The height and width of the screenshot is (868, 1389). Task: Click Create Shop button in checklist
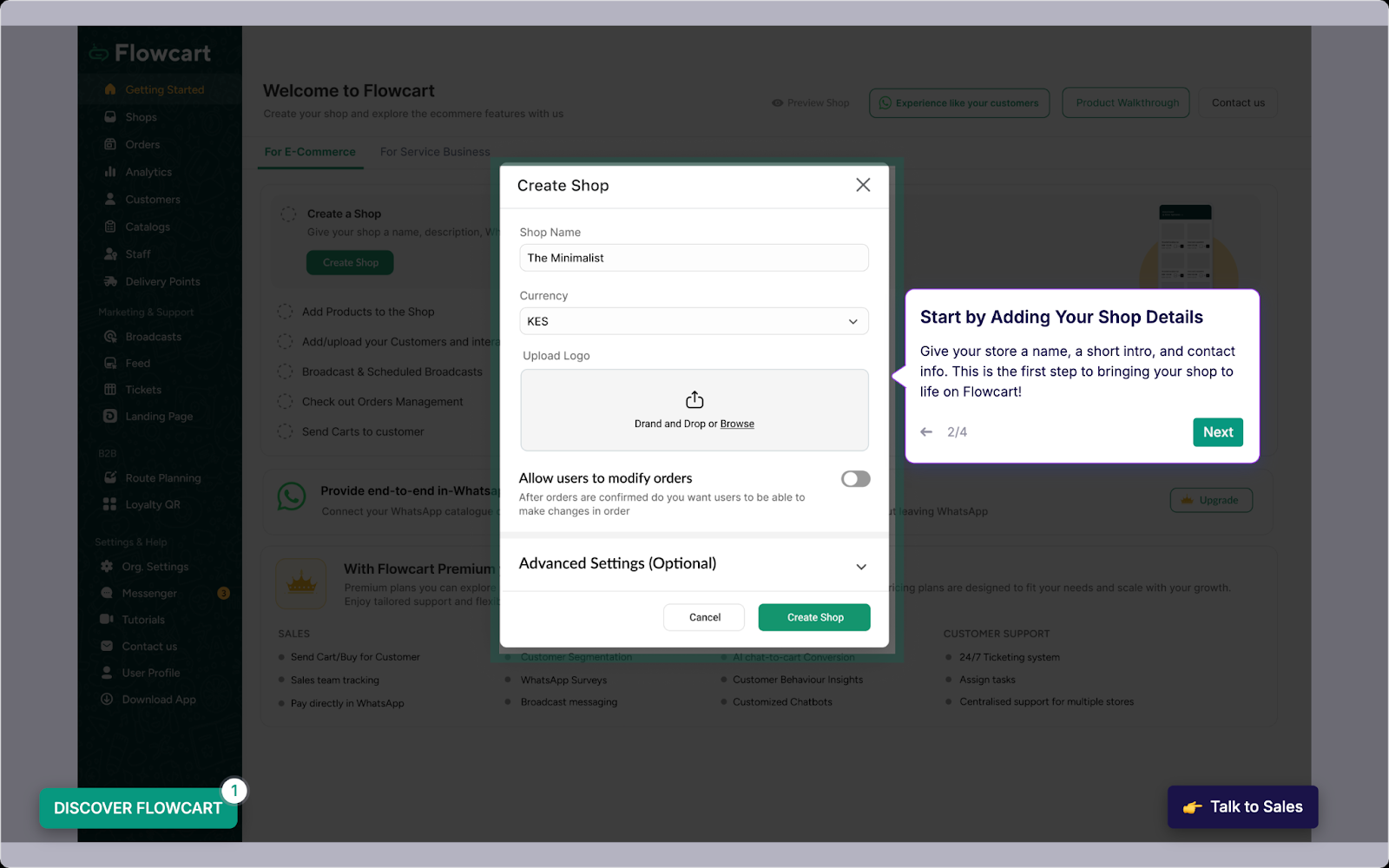[x=350, y=262]
